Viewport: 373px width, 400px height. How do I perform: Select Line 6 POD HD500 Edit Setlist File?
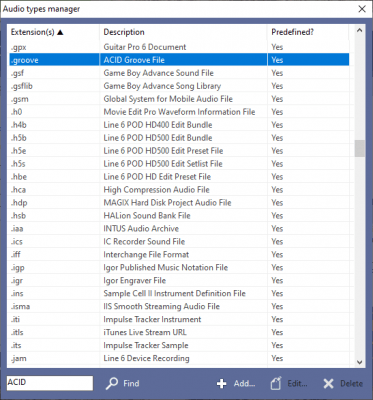click(x=163, y=164)
